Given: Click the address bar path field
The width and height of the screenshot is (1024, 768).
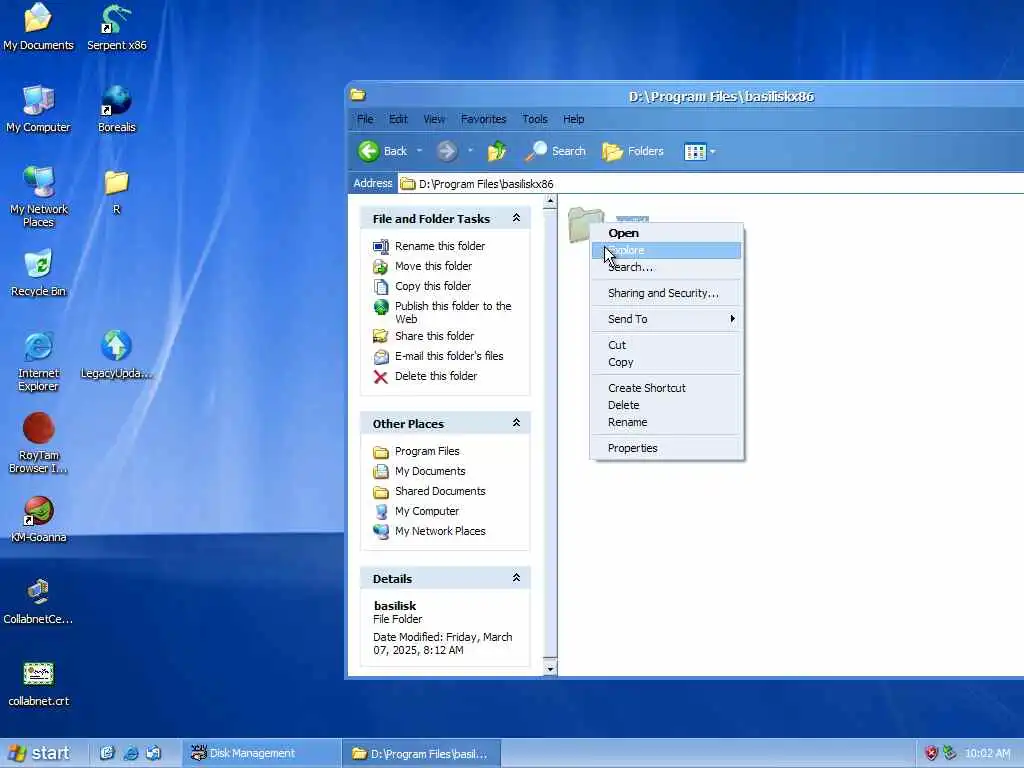Looking at the screenshot, I should 711,184.
